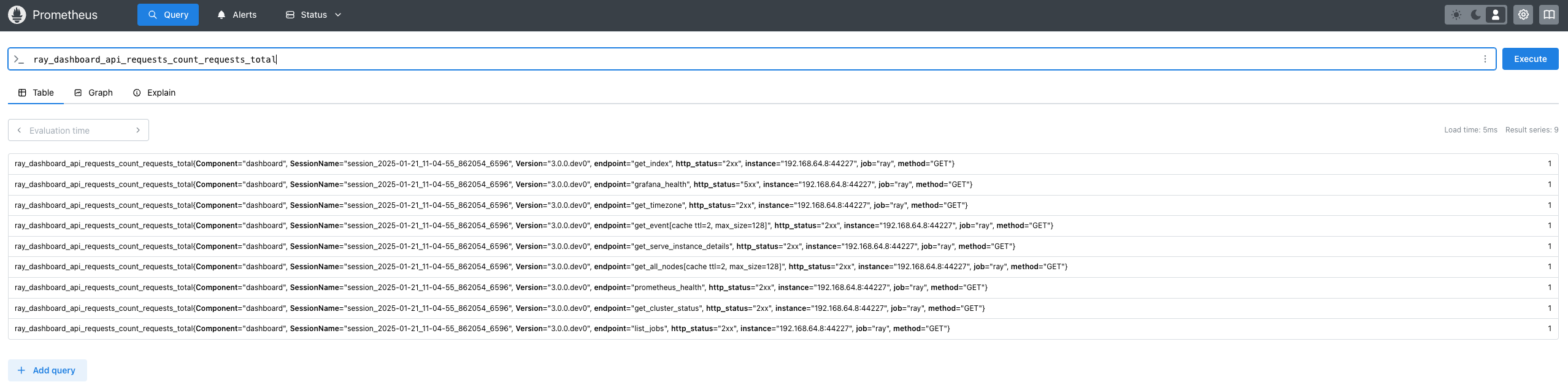The height and width of the screenshot is (382, 1568).
Task: Open the Alerts page
Action: [237, 15]
